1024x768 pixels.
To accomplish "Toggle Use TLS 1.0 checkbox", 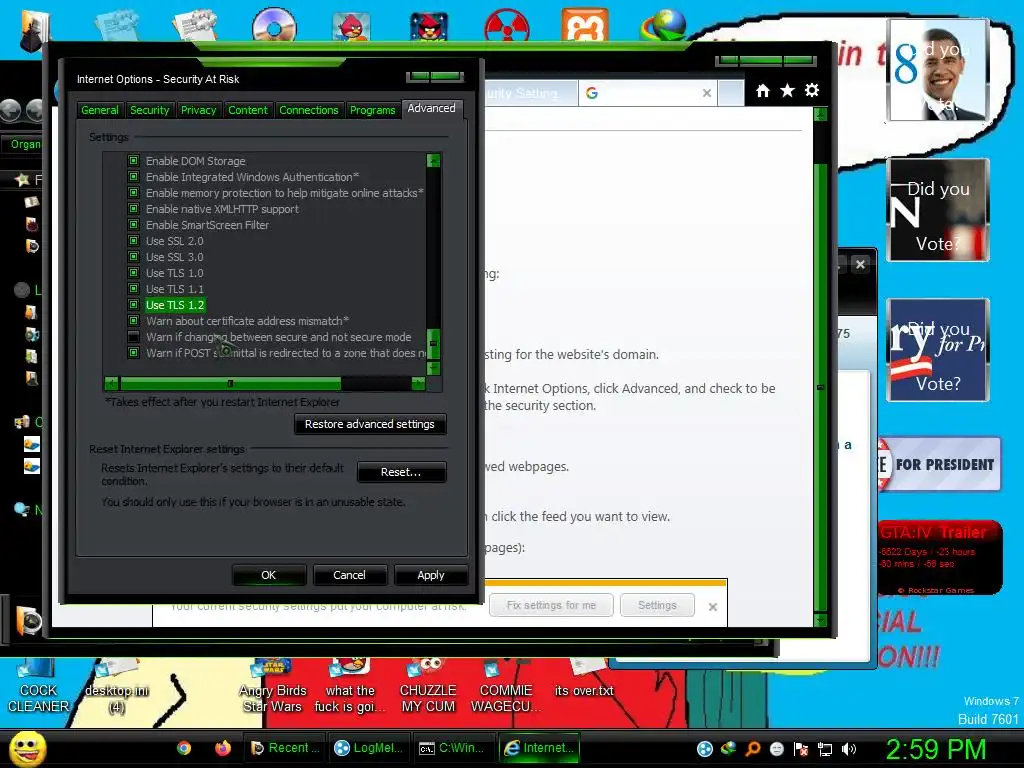I will tap(133, 272).
